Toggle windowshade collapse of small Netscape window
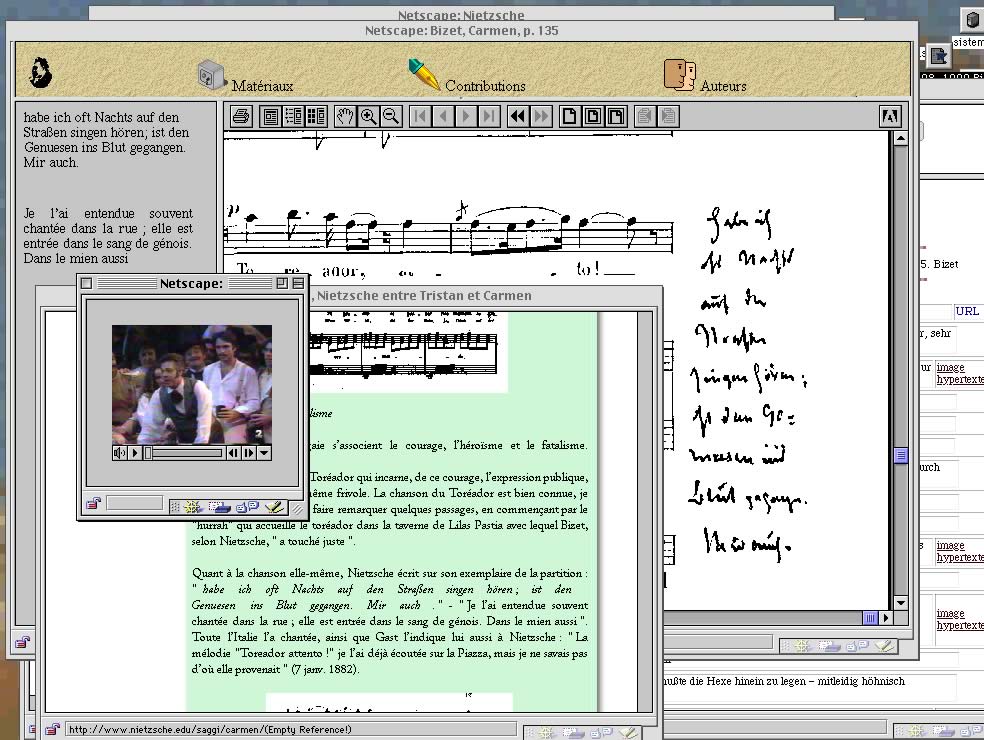The height and width of the screenshot is (740, 984). (298, 283)
